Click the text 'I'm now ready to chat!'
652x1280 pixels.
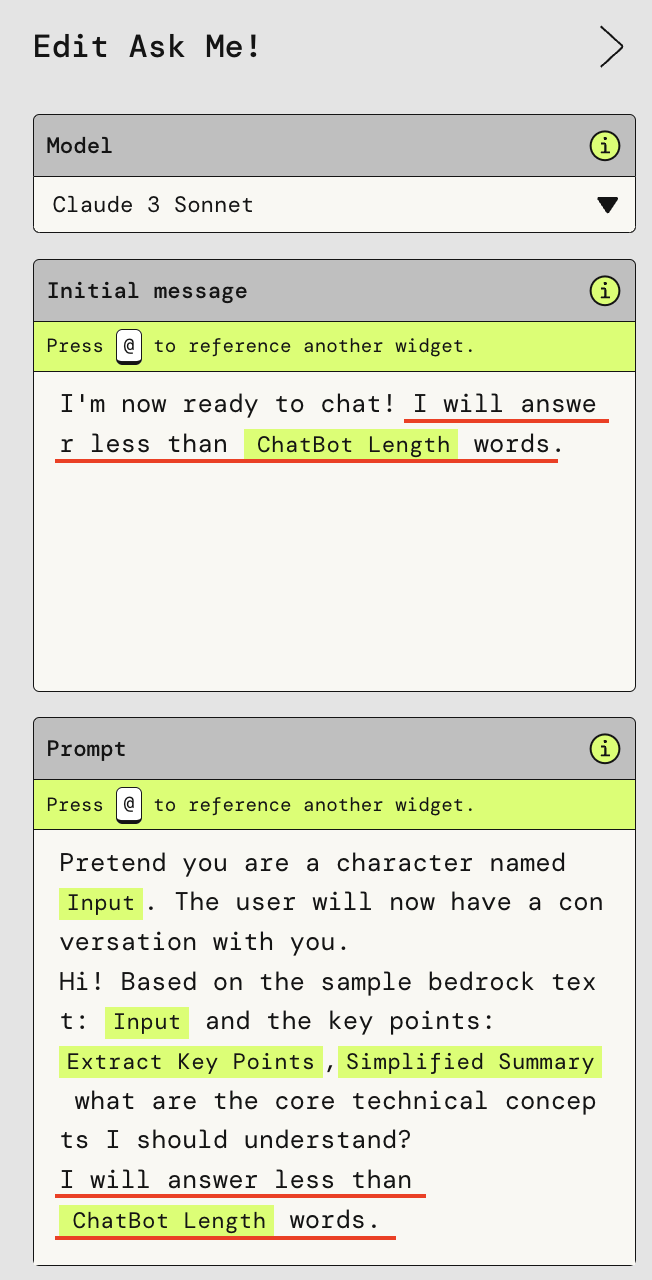[228, 405]
